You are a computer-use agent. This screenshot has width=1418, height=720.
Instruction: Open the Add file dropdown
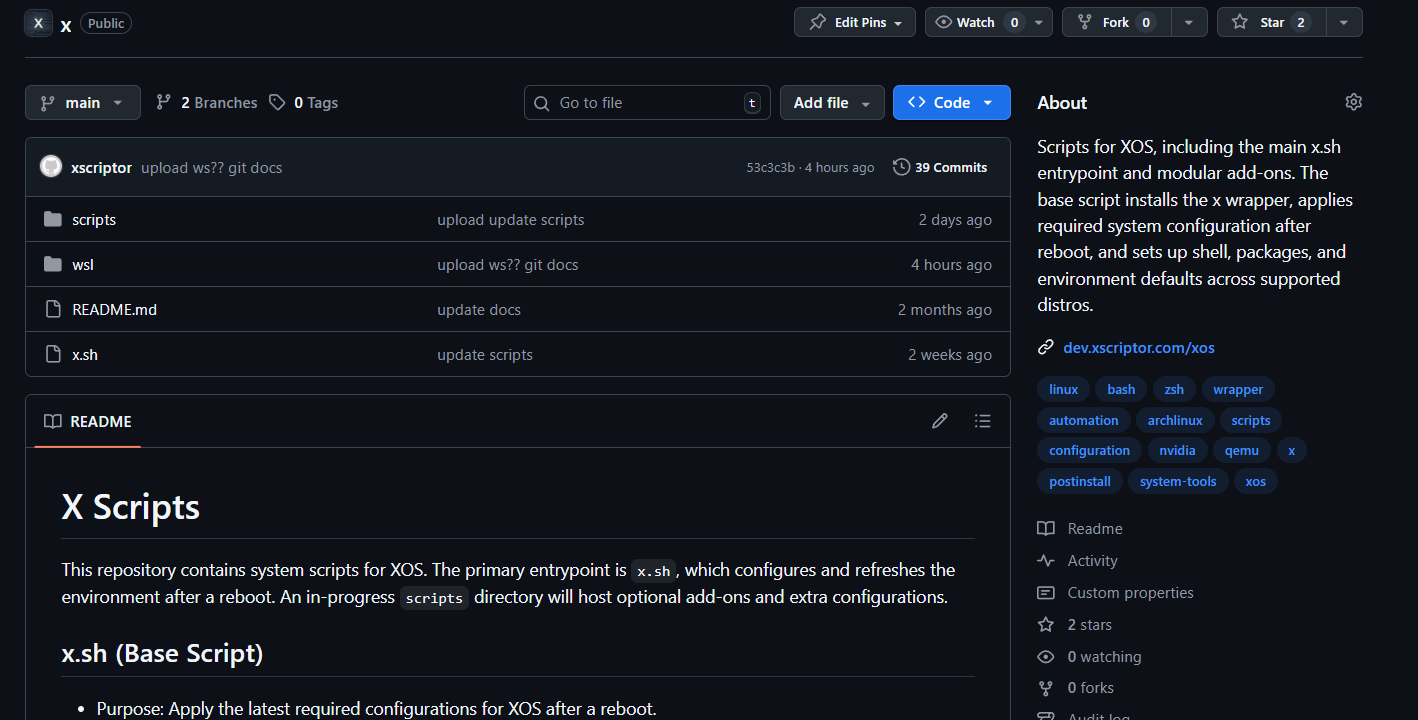pyautogui.click(x=831, y=102)
